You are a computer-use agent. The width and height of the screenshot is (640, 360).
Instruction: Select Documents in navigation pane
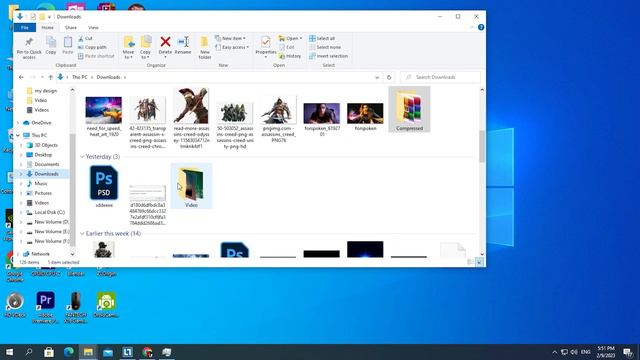coord(47,164)
